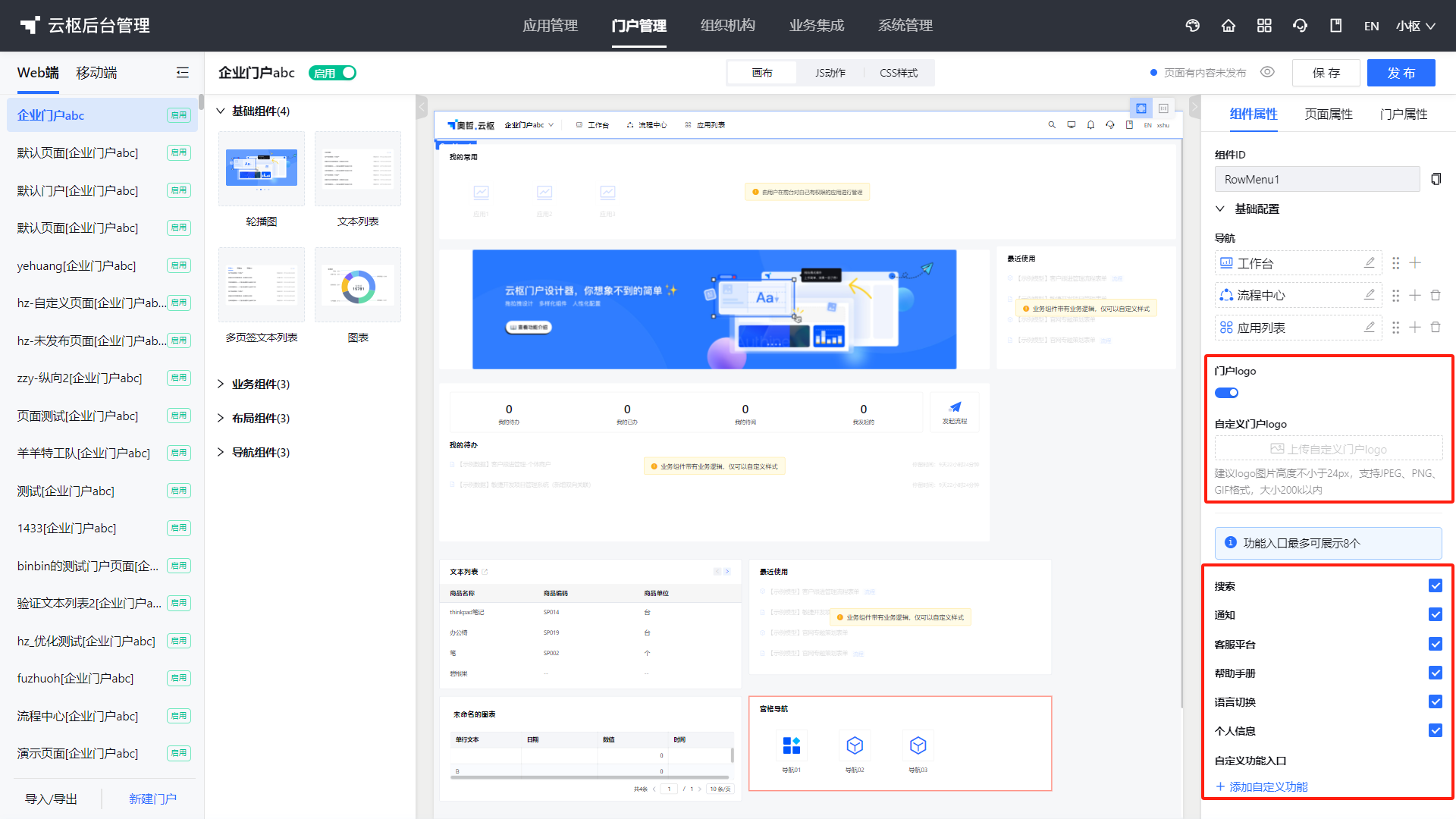Switch to the 门户属性 tab
The width and height of the screenshot is (1456, 819).
1404,115
